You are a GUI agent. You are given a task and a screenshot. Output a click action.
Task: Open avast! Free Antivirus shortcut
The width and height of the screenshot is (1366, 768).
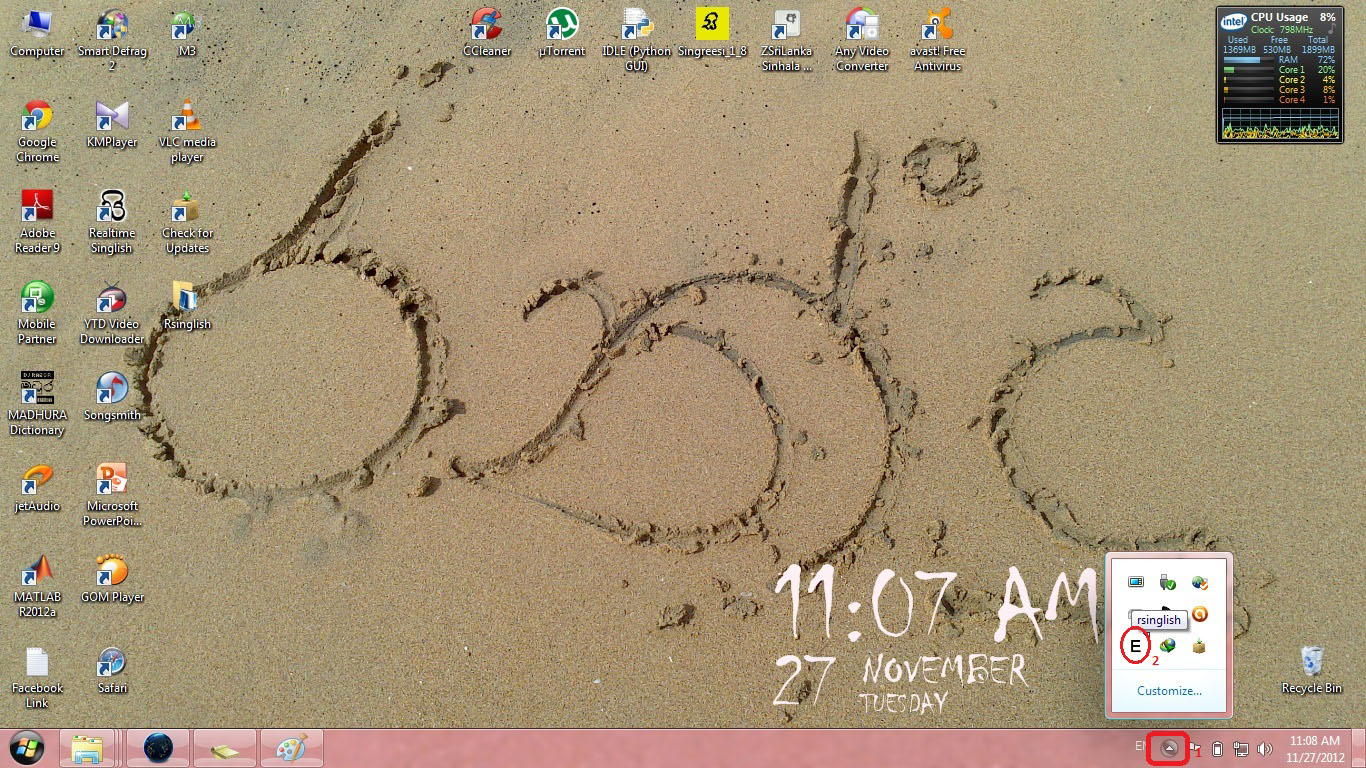click(x=937, y=41)
